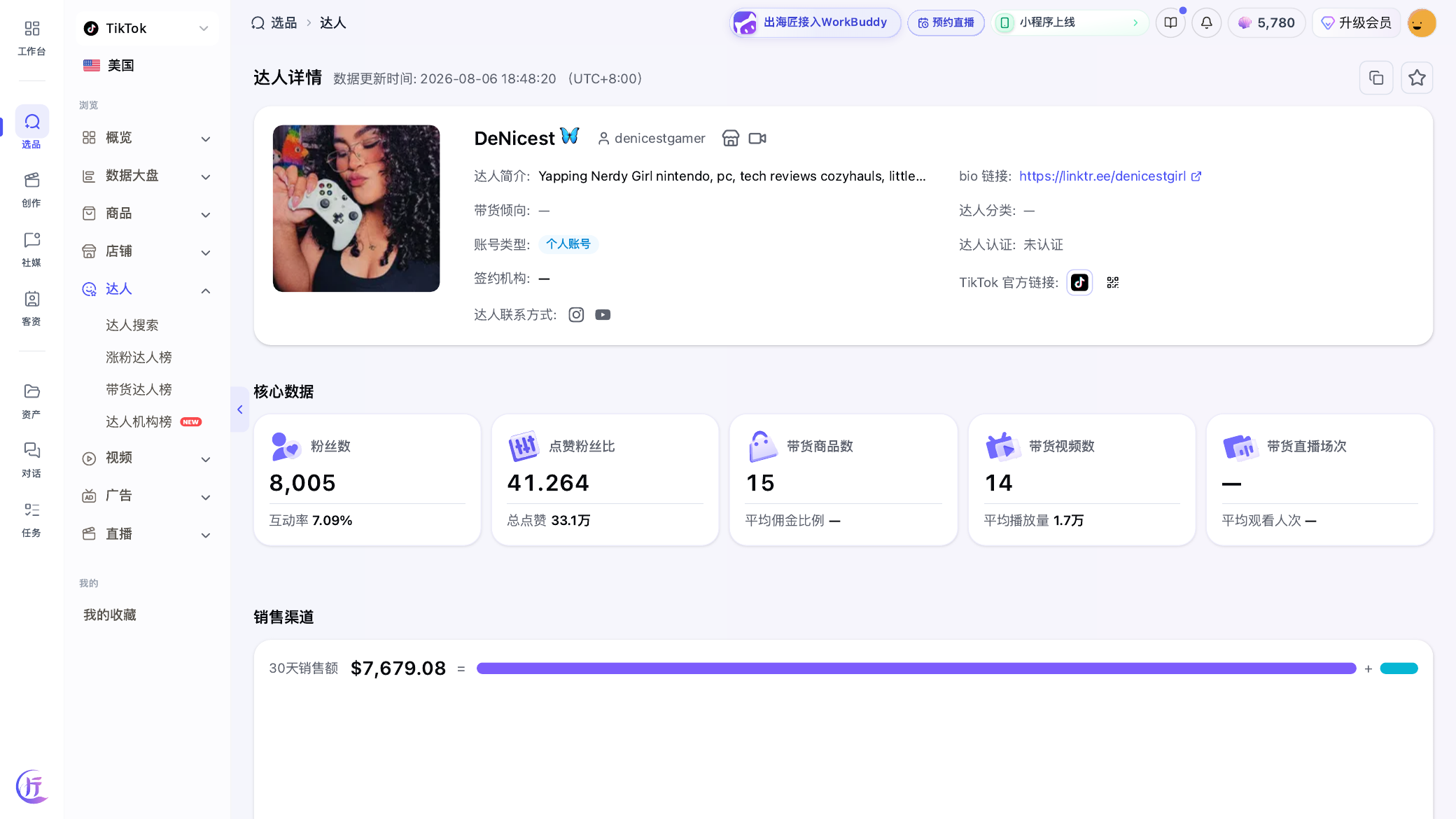Click the 带货商品数 card icon

pos(762,447)
